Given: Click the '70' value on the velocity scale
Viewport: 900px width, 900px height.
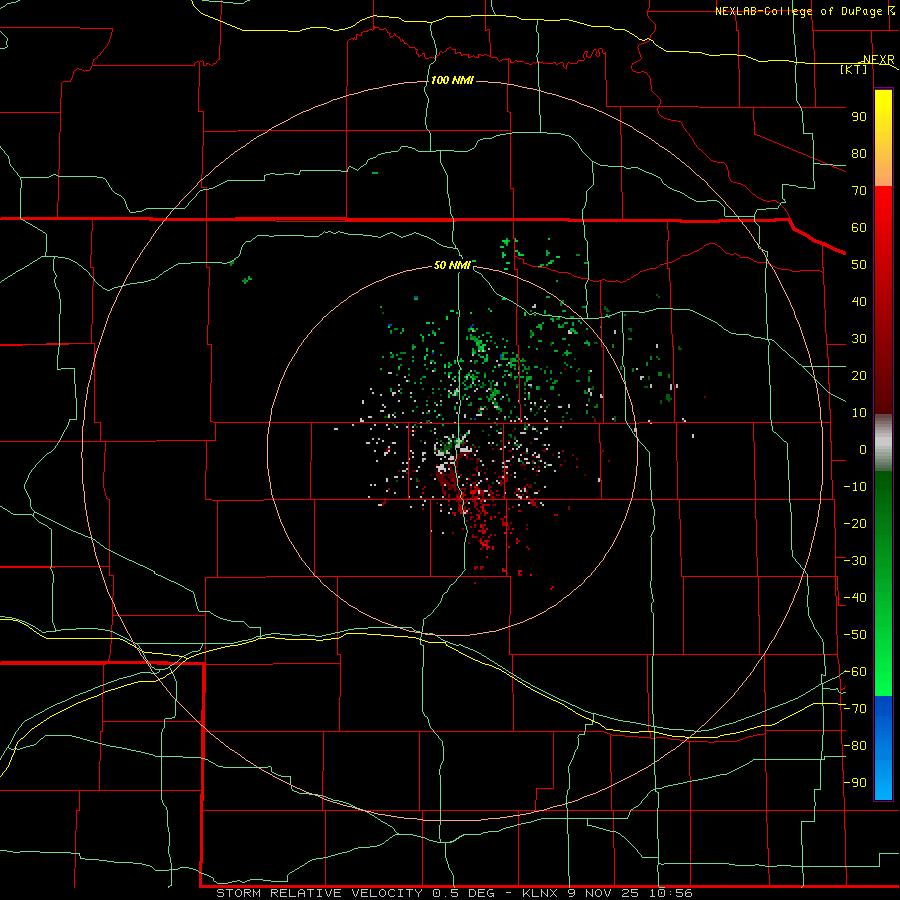Looking at the screenshot, I should pos(859,191).
